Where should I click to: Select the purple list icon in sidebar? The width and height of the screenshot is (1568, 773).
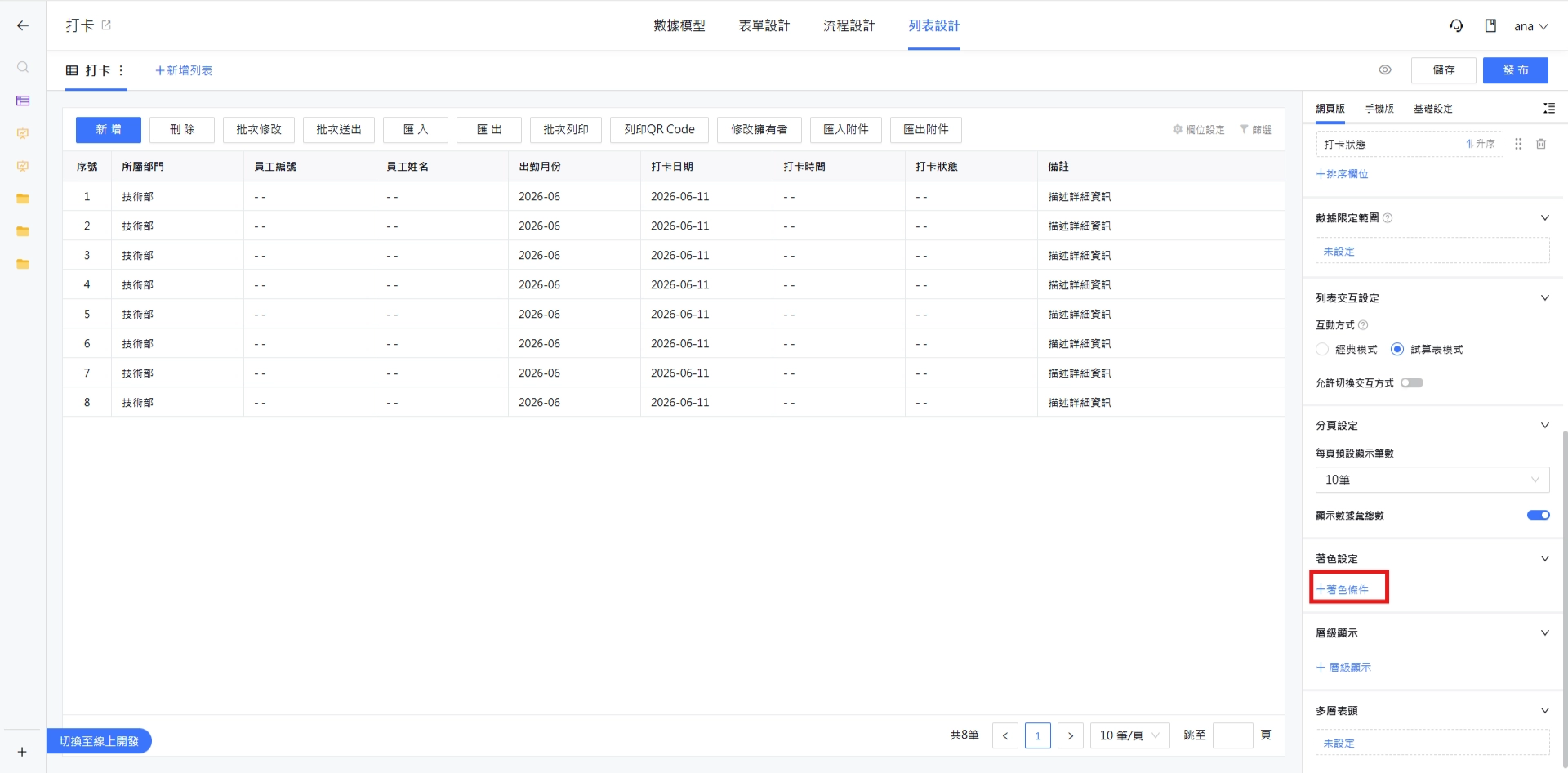pyautogui.click(x=23, y=101)
